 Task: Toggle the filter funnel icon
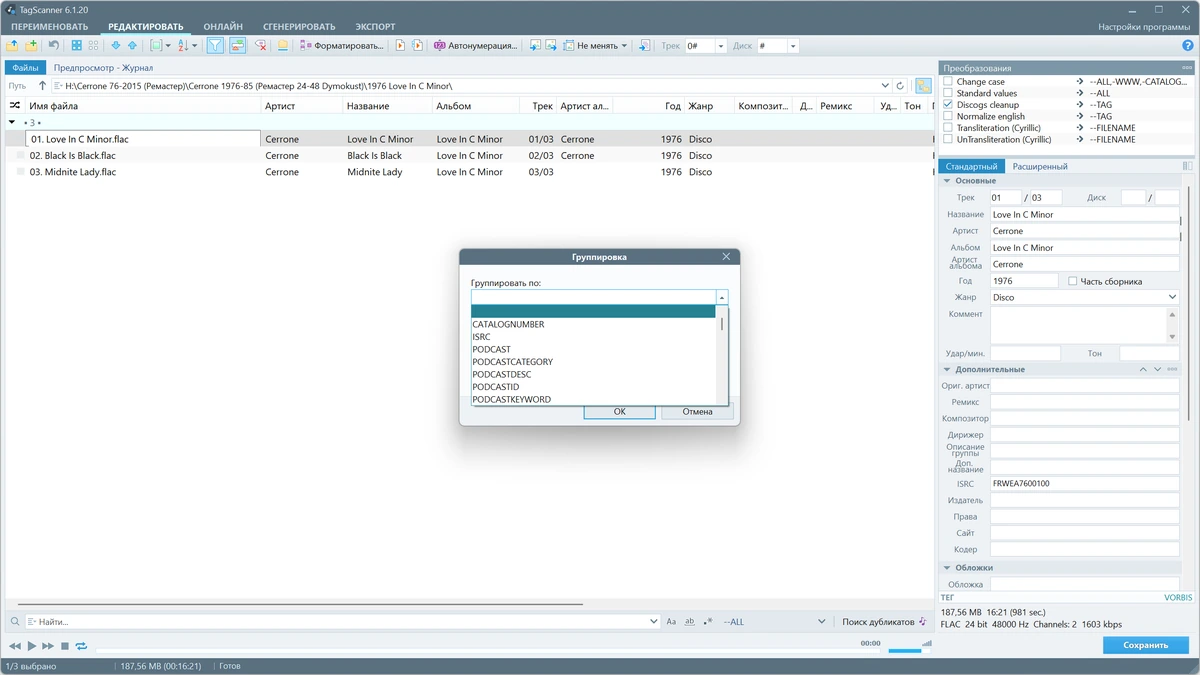215,46
